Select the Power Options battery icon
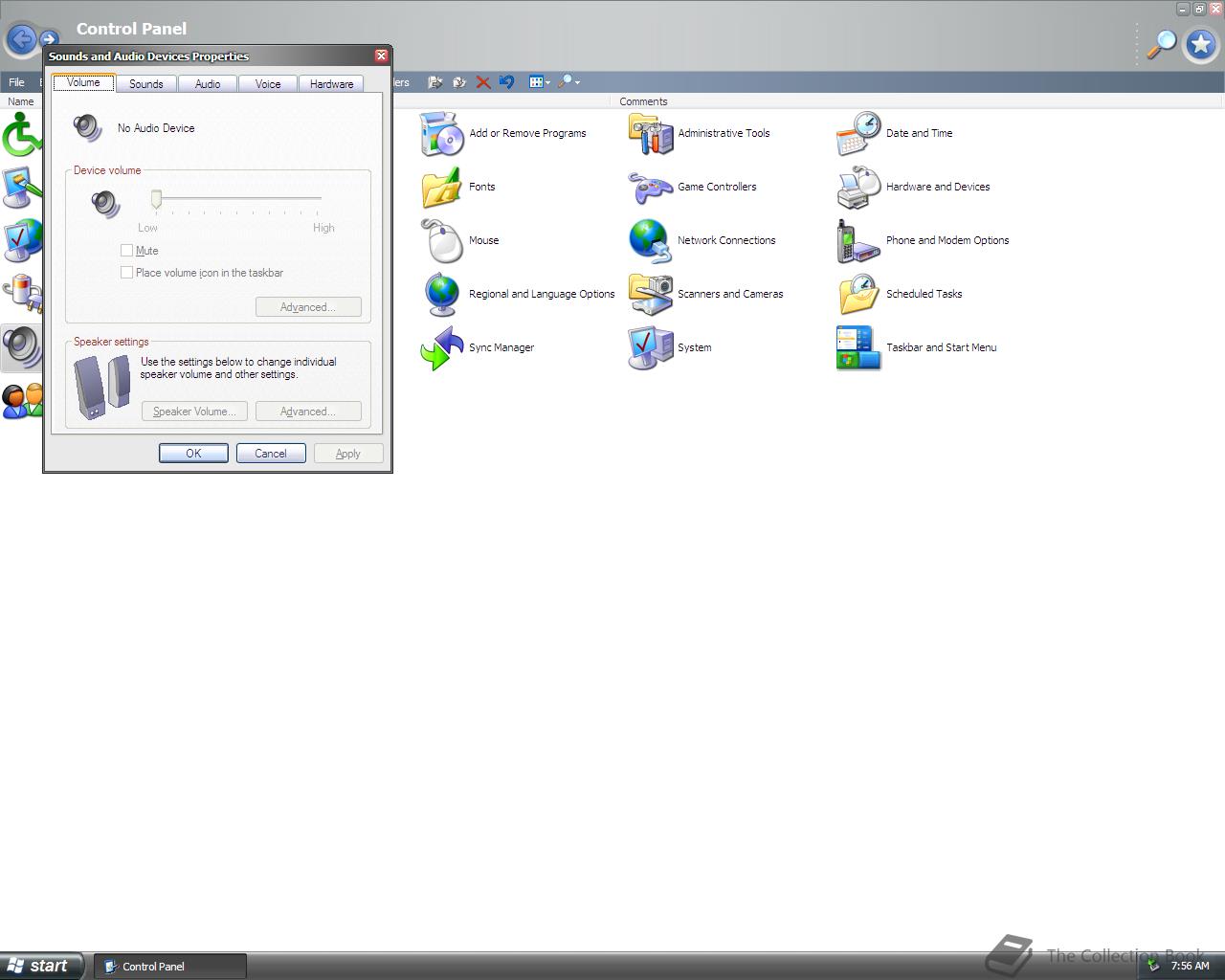The image size is (1225, 980). [x=21, y=295]
